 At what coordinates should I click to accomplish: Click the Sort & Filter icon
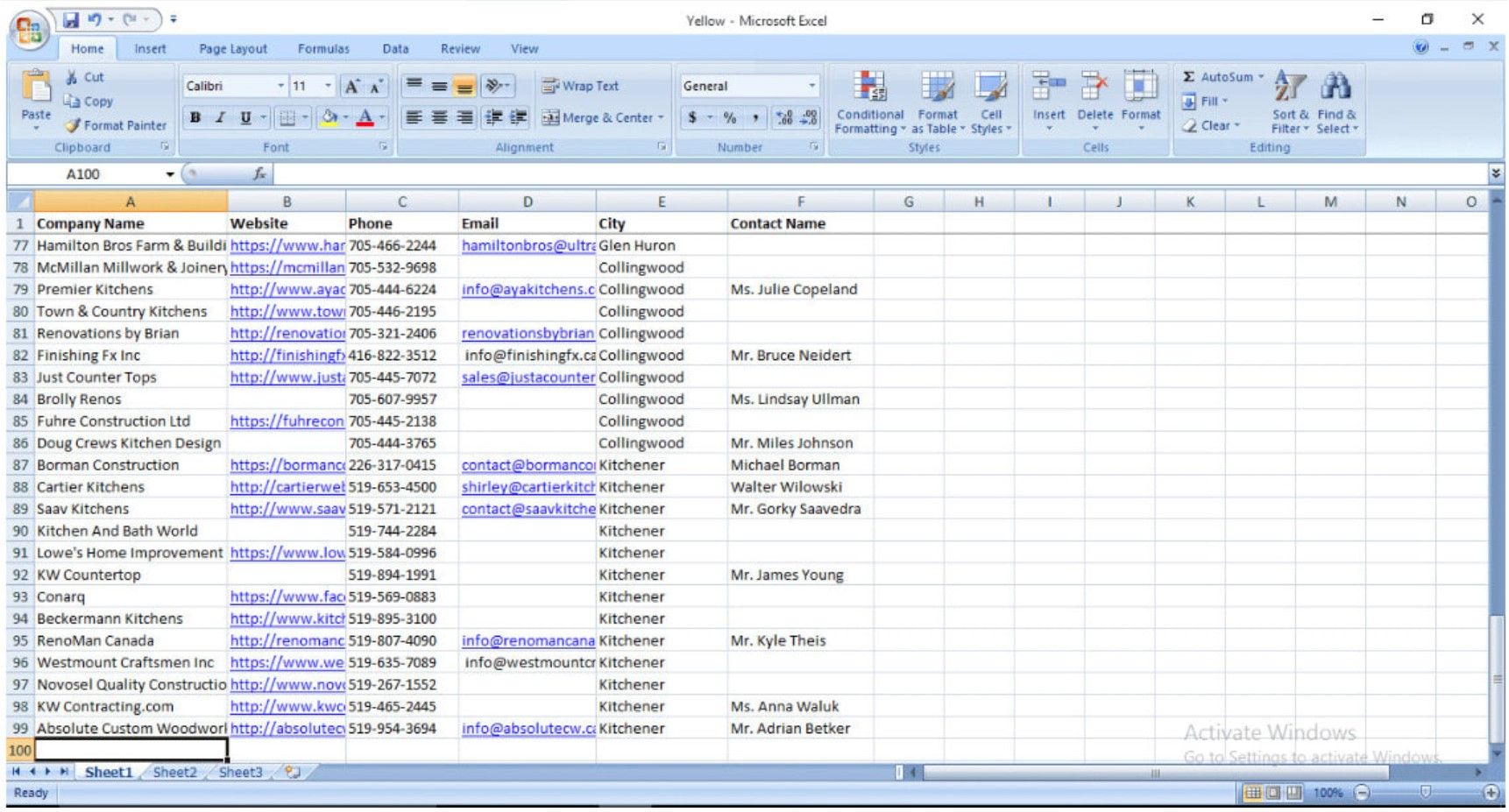[x=1289, y=102]
